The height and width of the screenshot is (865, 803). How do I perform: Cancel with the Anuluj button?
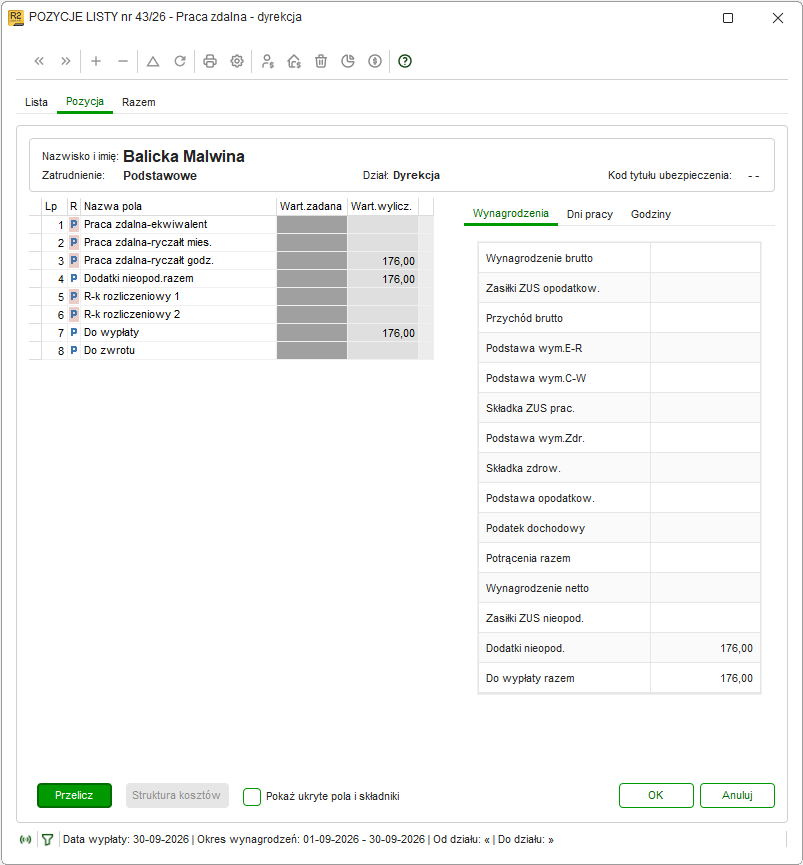(x=737, y=795)
